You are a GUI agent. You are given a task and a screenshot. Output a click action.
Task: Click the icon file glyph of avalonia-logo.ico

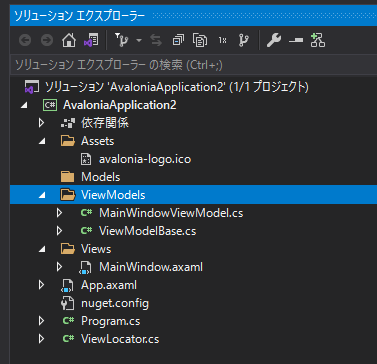(x=86, y=159)
